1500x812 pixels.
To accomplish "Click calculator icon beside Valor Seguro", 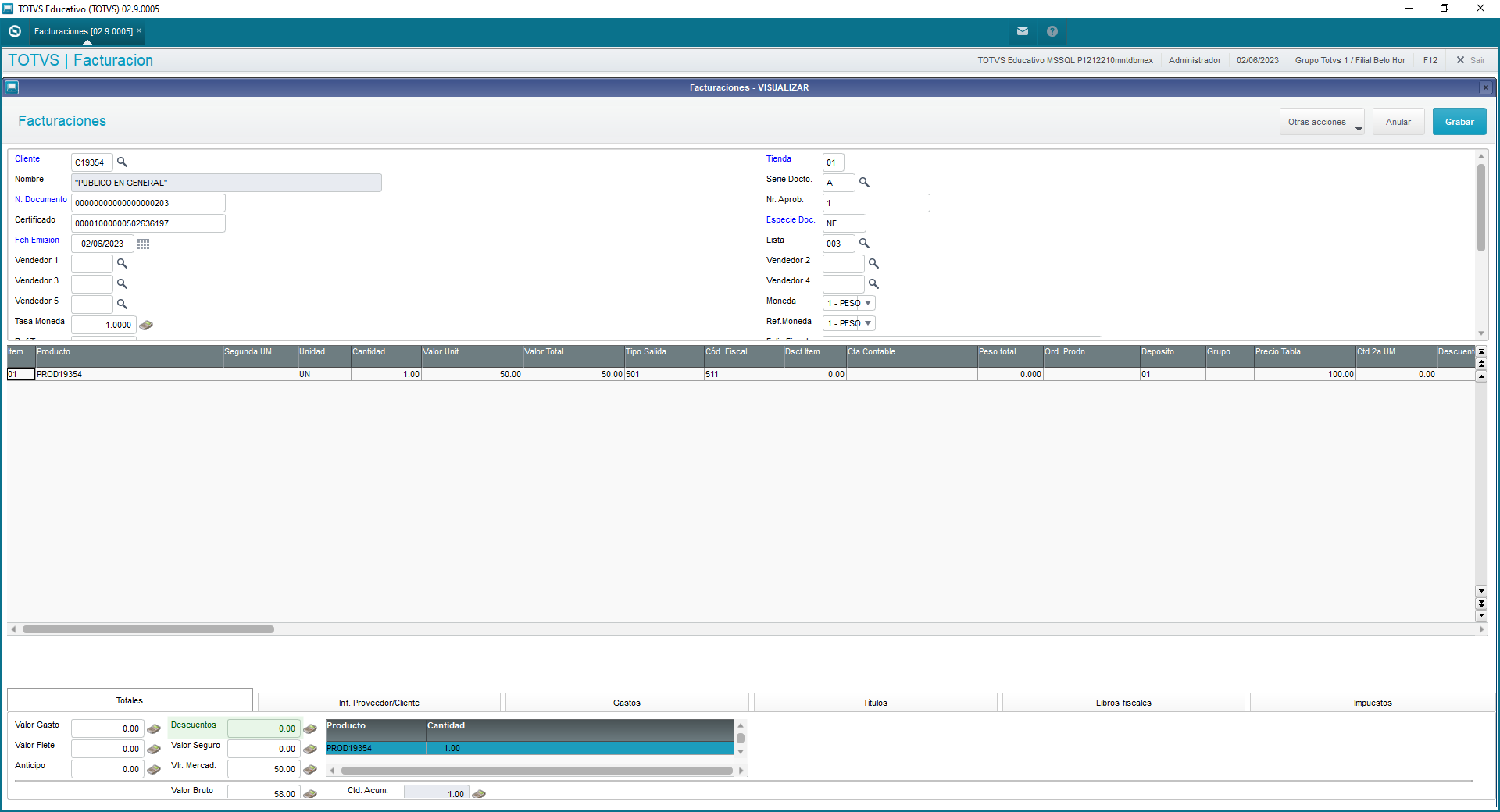I will click(310, 750).
